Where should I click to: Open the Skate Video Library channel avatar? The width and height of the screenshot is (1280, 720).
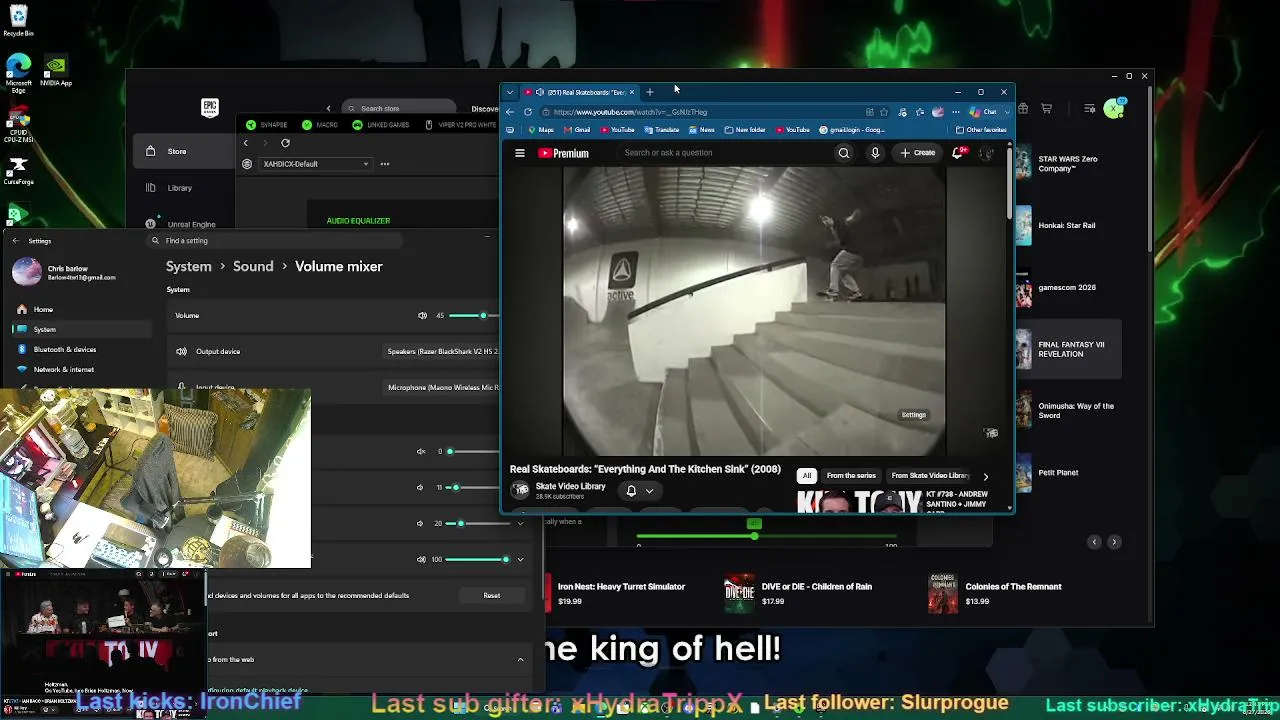(520, 490)
